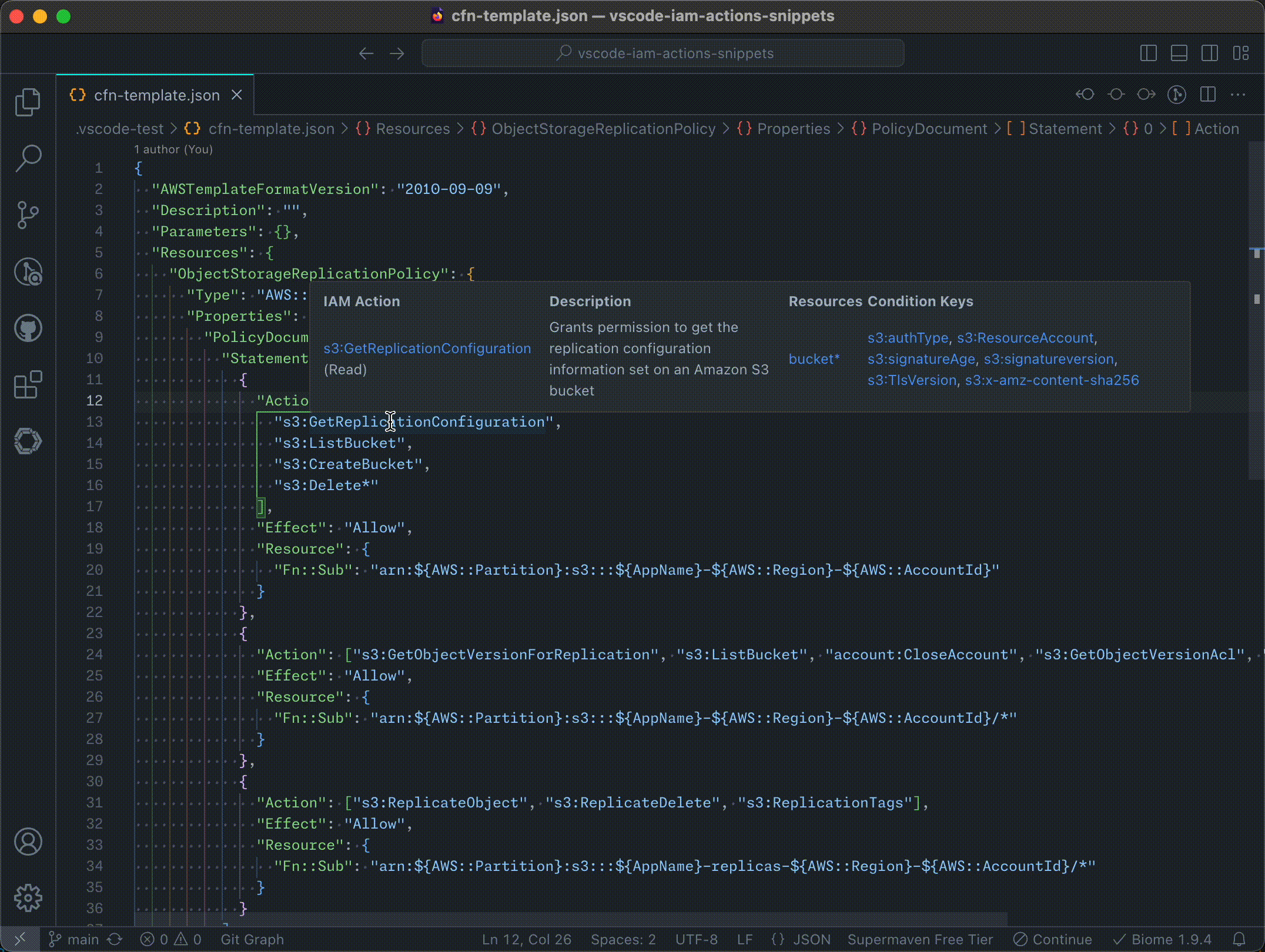Expand the PolicyDocument breadcrumb segment
1265x952 pixels.
click(x=929, y=129)
